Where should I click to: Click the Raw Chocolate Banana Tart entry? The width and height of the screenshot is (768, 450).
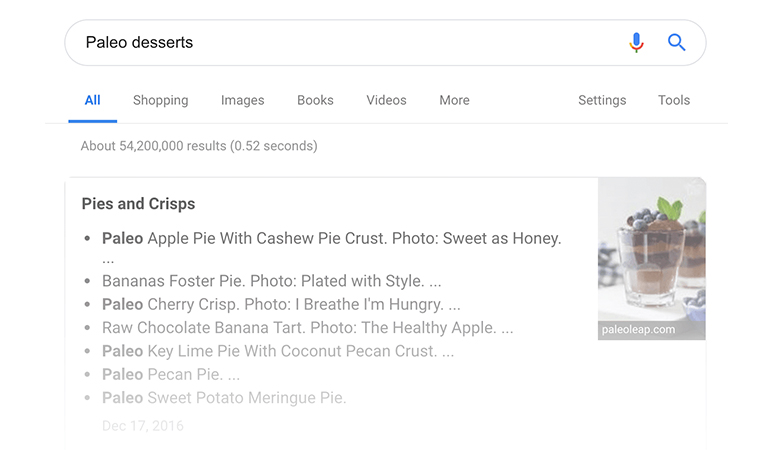pyautogui.click(x=308, y=328)
